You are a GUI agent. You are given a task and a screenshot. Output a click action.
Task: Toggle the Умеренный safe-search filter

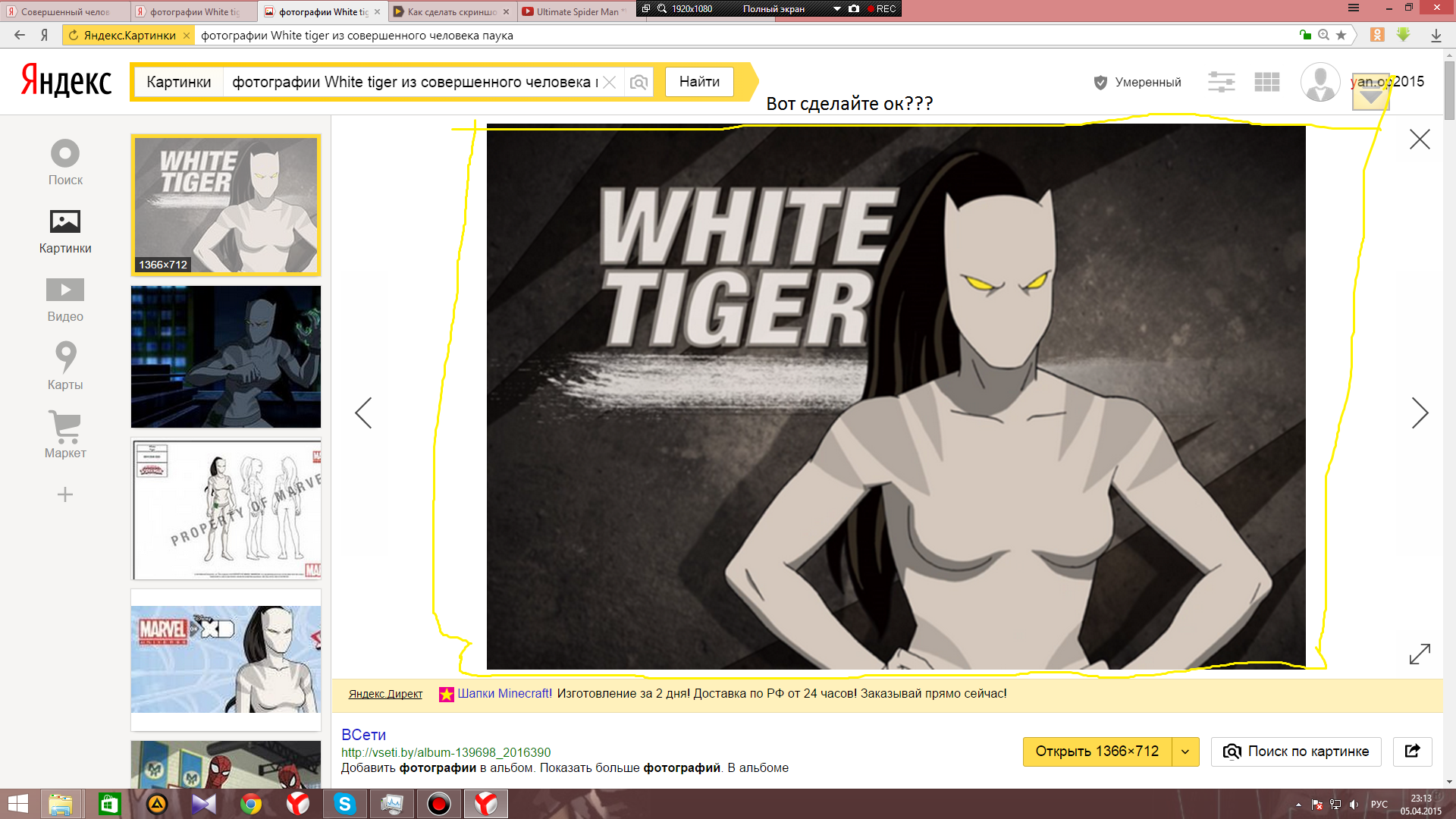pos(1137,82)
